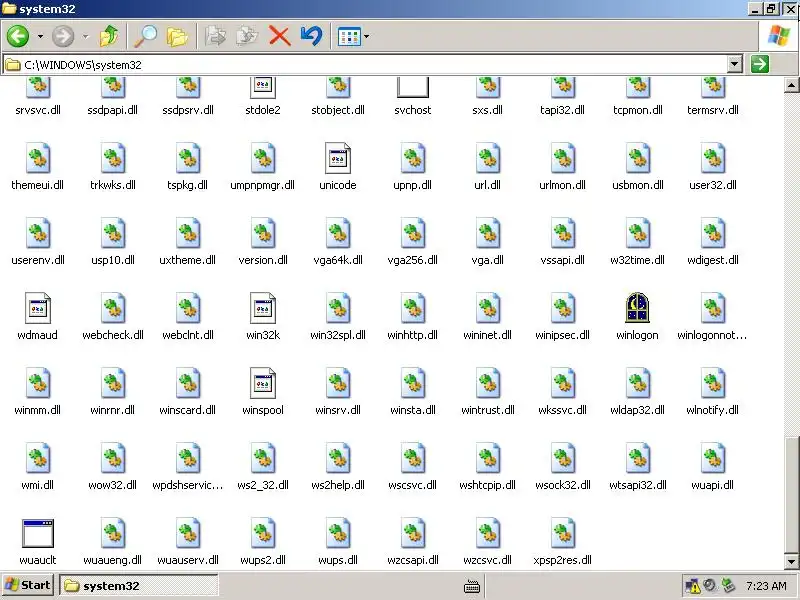Select the wdmaud file icon
800x600 pixels.
point(38,308)
